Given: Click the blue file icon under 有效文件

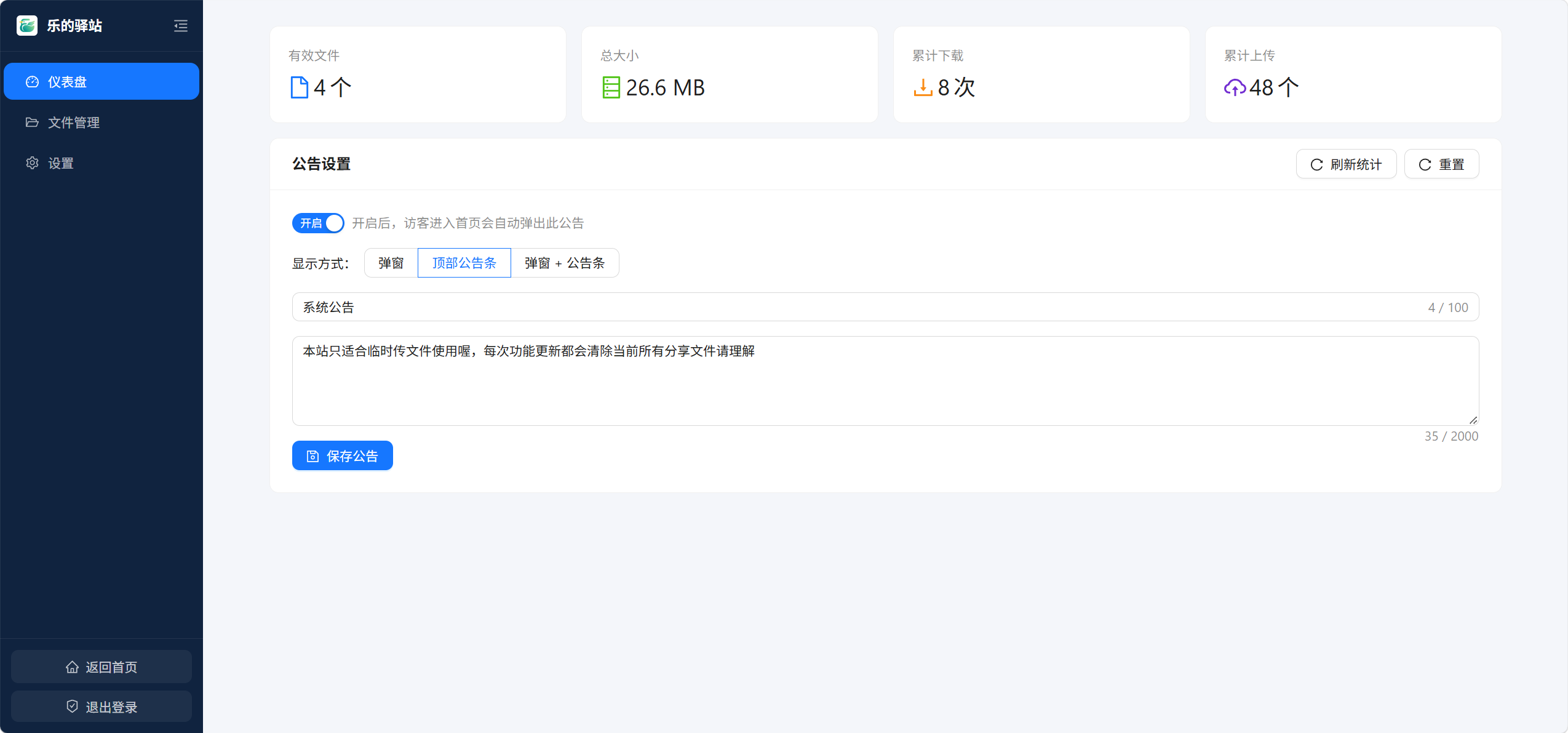Looking at the screenshot, I should pyautogui.click(x=300, y=87).
